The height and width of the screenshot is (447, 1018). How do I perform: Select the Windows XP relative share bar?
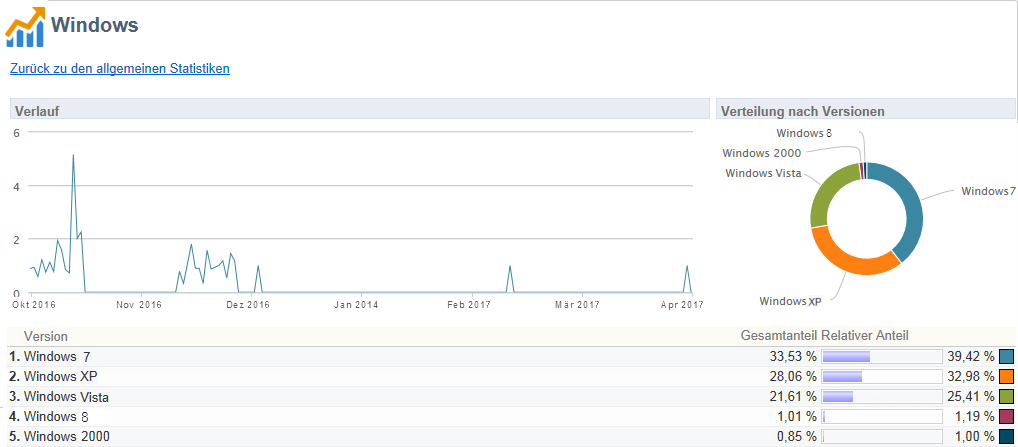tap(882, 376)
